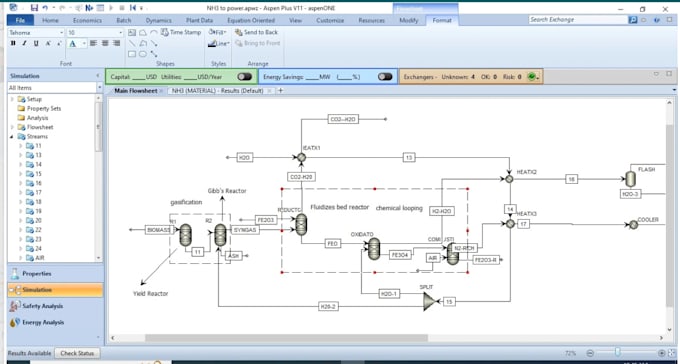Add a new tab with the plus button

[x=280, y=91]
